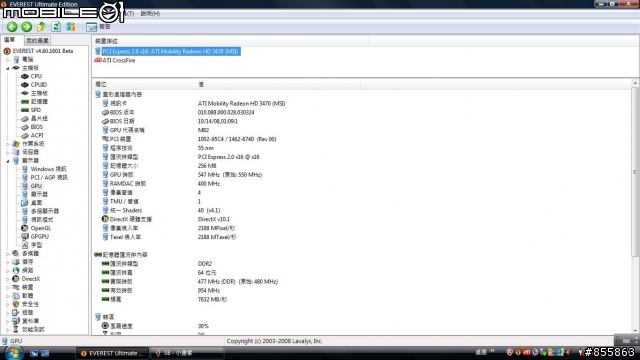
Task: Select the 55 nm process technology value
Action: coord(206,148)
